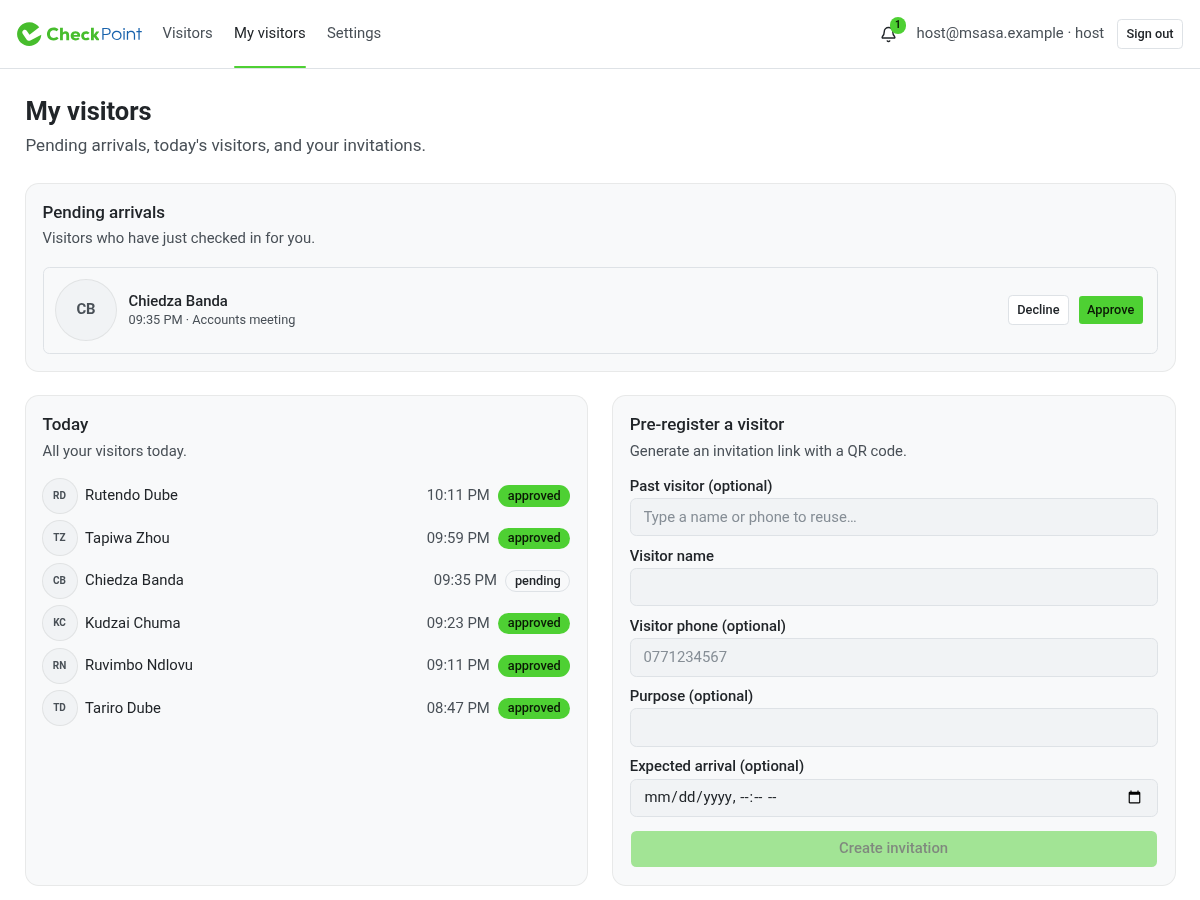Image resolution: width=1200 pixels, height=900 pixels.
Task: Click the 09:11 PM time entry
Action: [x=458, y=665]
